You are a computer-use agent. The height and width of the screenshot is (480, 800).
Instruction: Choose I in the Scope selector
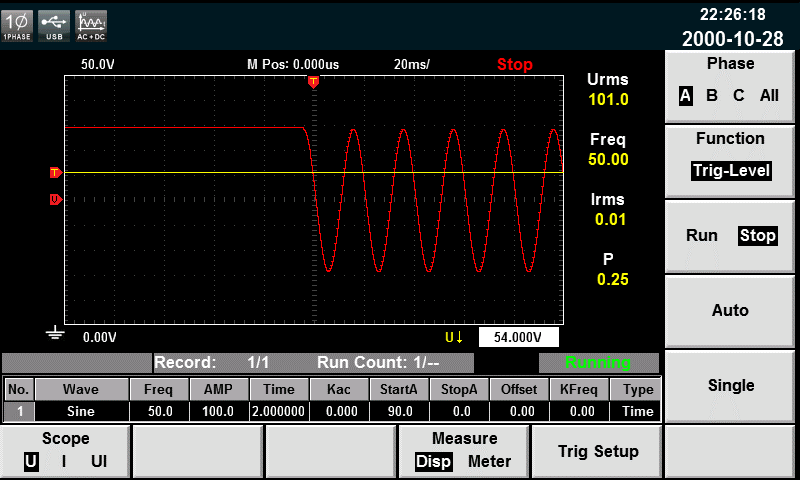pos(64,461)
